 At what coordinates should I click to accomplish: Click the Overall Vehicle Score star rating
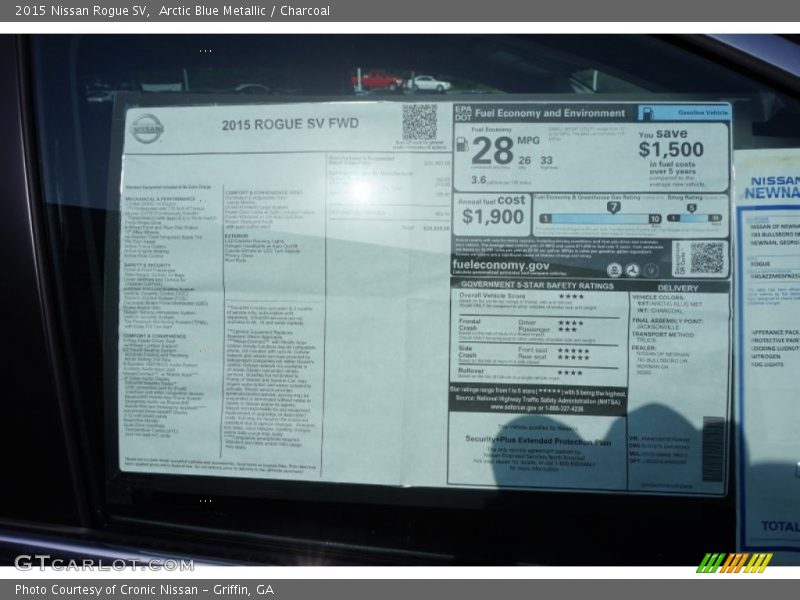pyautogui.click(x=571, y=296)
